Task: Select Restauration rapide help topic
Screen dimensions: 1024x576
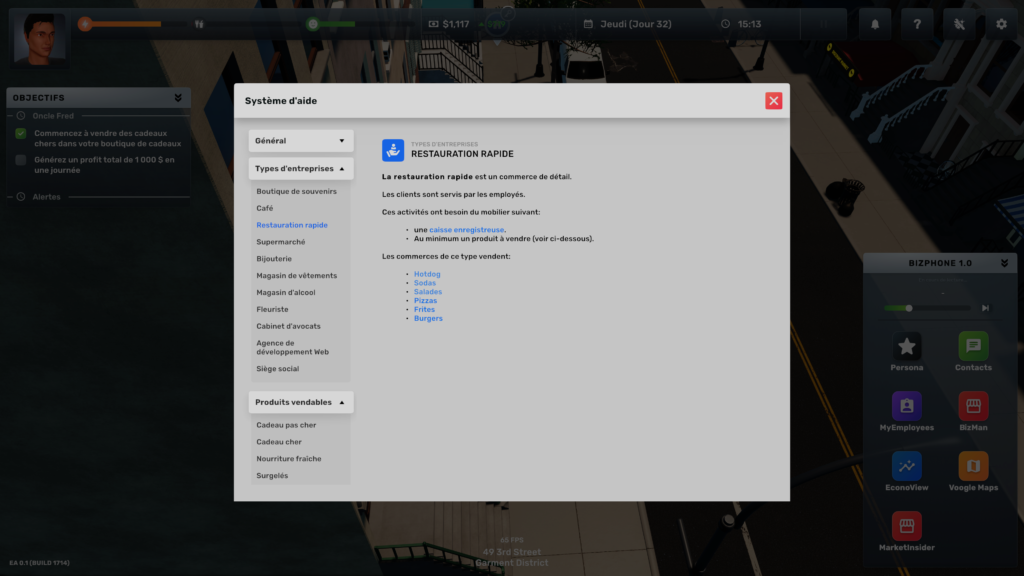Action: click(x=292, y=225)
